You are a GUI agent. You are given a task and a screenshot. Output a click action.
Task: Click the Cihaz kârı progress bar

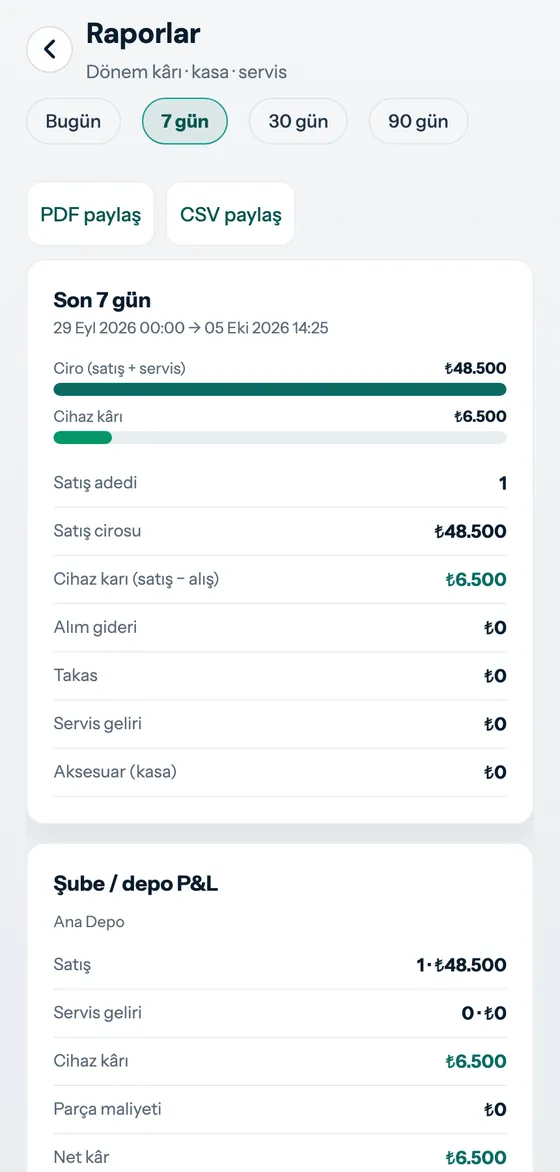[x=280, y=437]
